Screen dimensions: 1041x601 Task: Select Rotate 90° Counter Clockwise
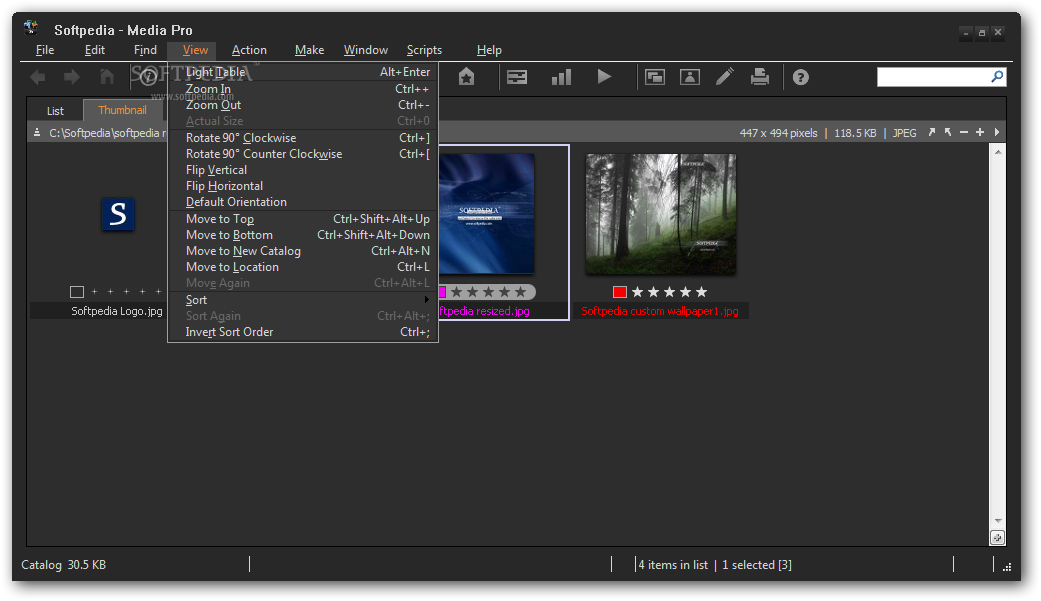point(303,154)
